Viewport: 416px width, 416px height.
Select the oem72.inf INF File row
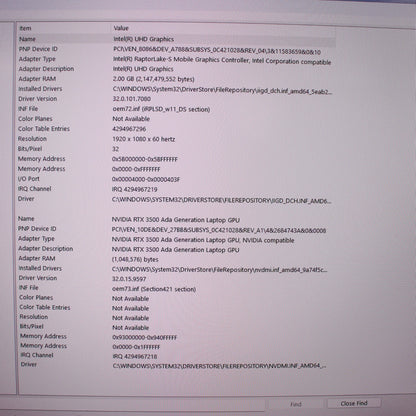point(176,109)
